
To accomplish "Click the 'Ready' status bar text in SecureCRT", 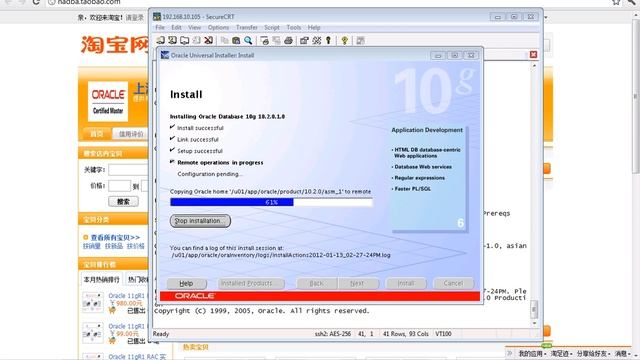I will click(x=161, y=334).
